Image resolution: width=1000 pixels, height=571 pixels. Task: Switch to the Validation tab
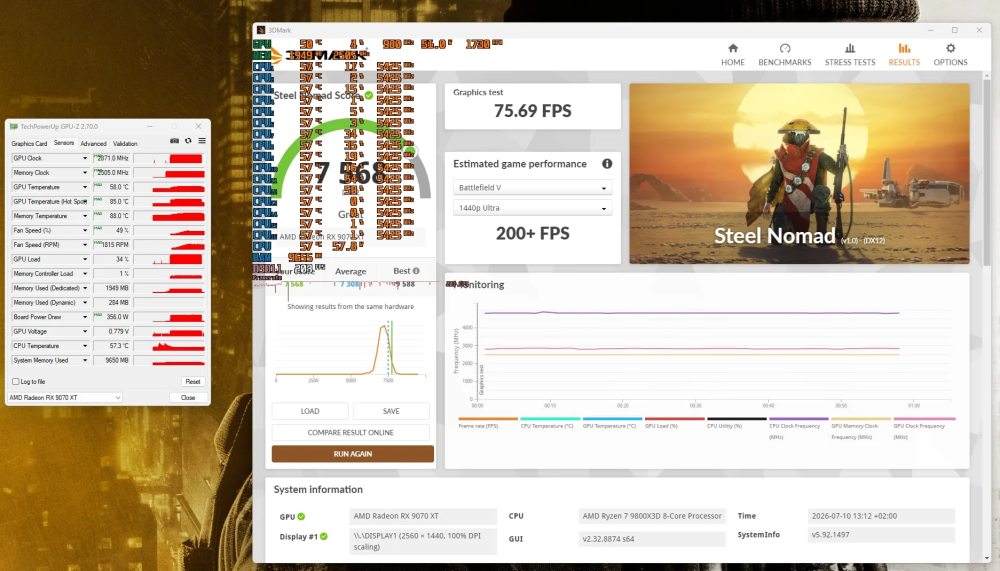125,144
